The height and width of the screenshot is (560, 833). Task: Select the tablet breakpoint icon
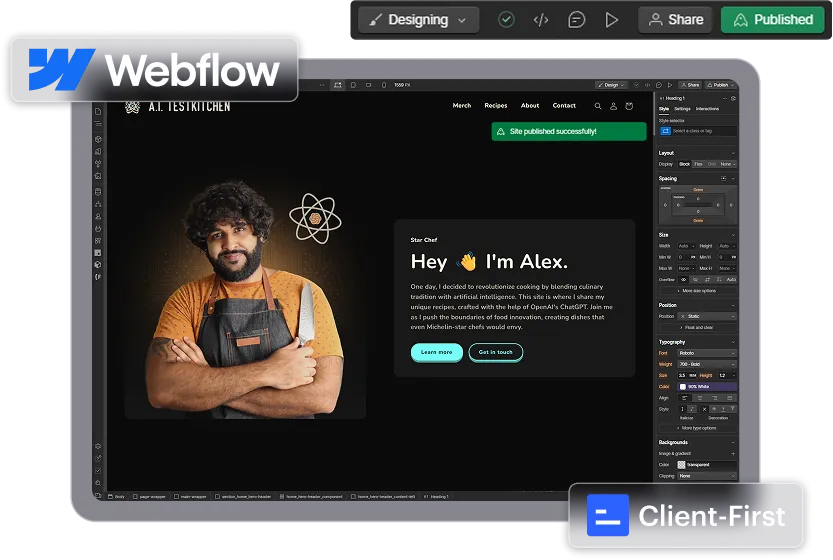pos(353,85)
